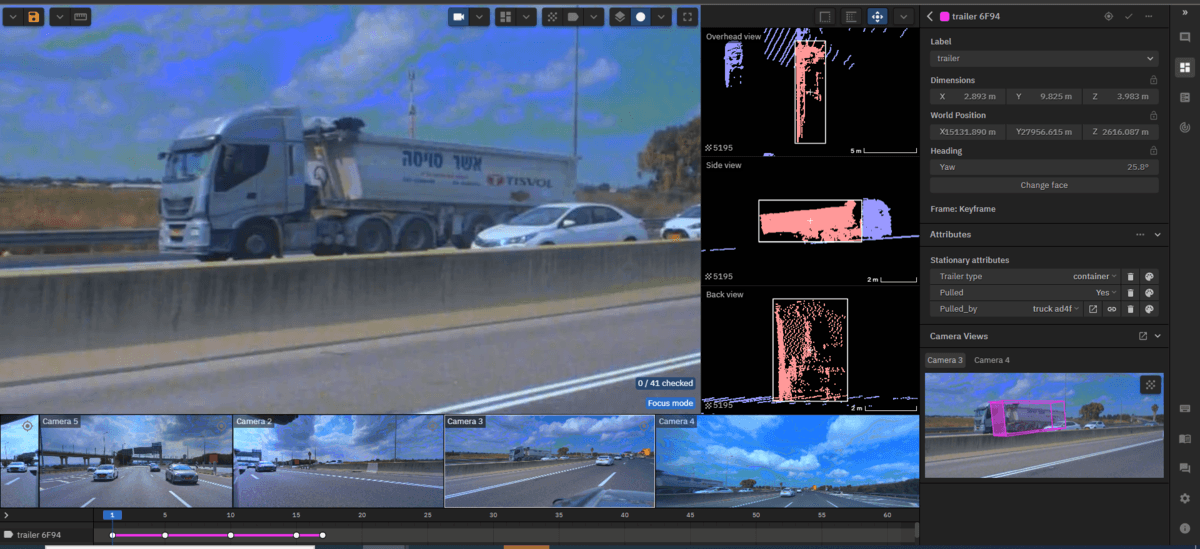Expand the Trailer type container dropdown
The image size is (1200, 549).
pos(1095,276)
